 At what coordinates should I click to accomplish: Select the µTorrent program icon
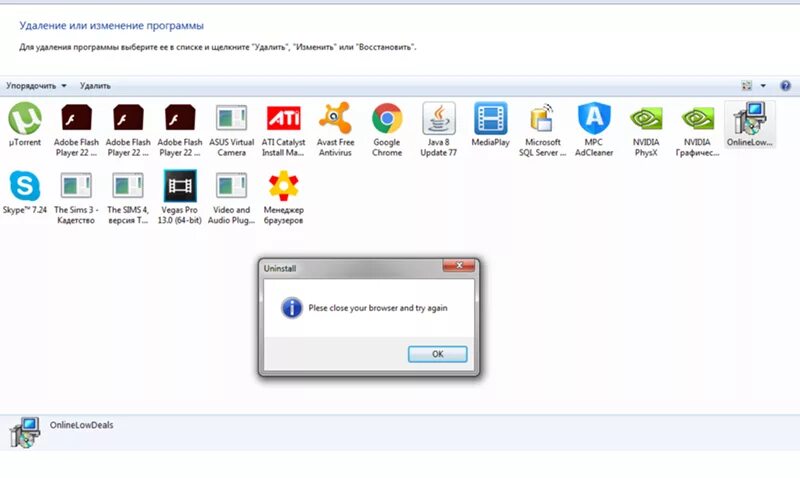24,118
